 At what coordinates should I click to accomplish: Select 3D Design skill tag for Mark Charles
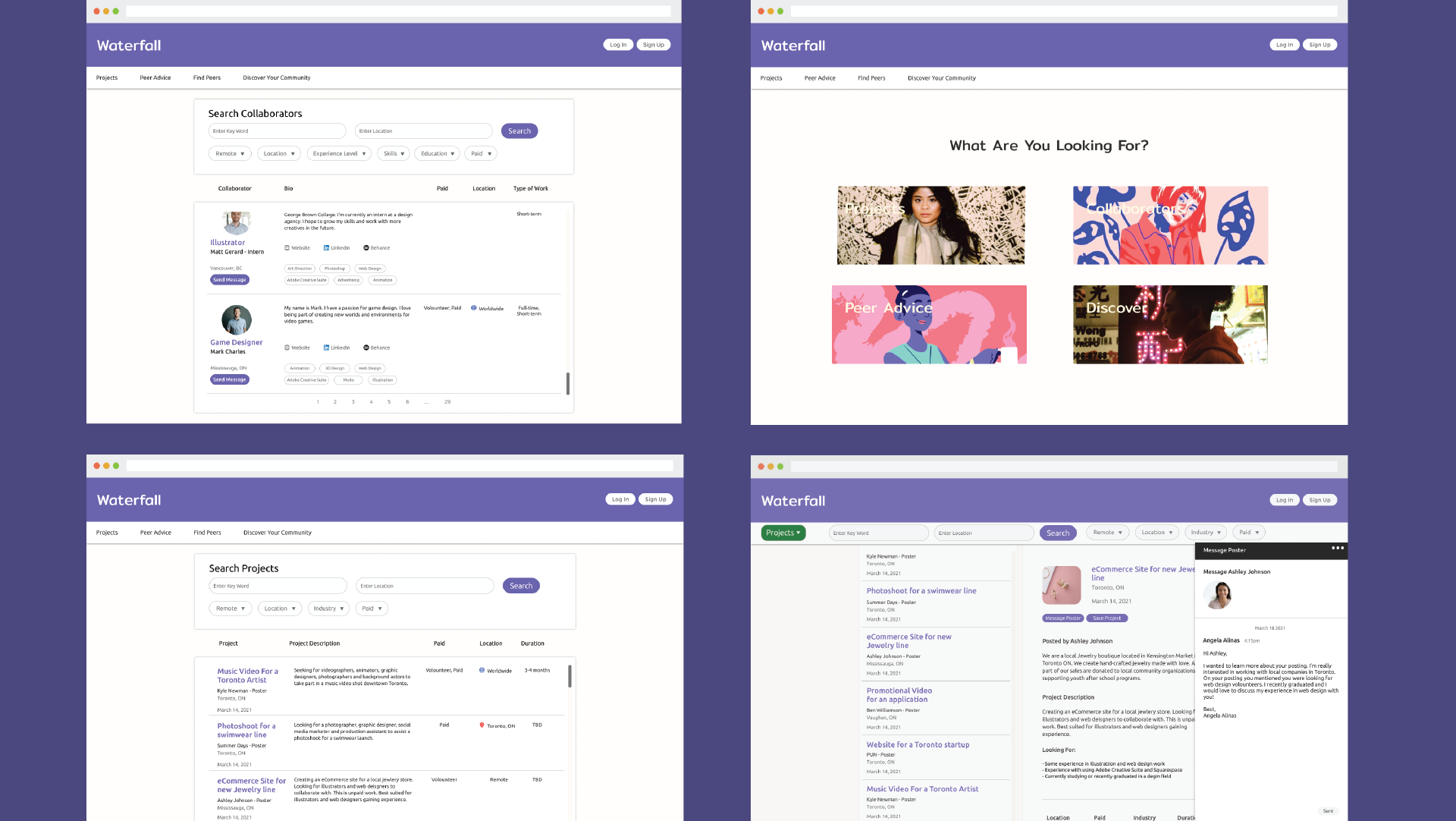click(x=335, y=368)
